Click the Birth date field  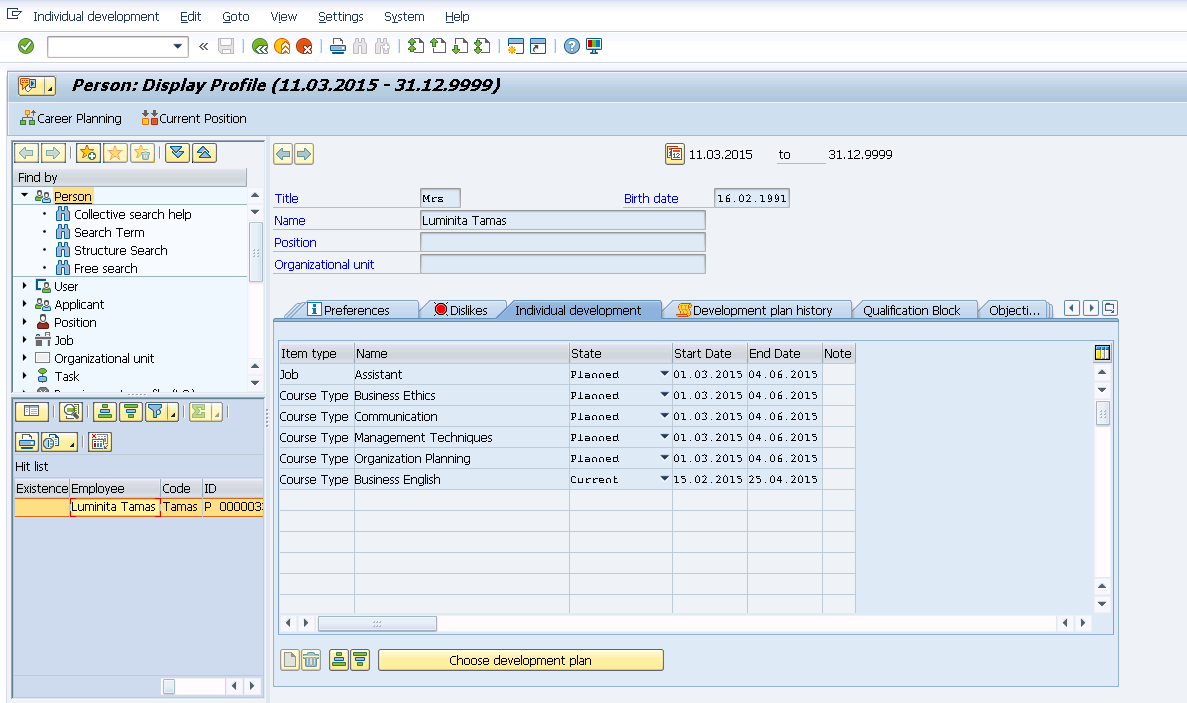click(x=752, y=198)
